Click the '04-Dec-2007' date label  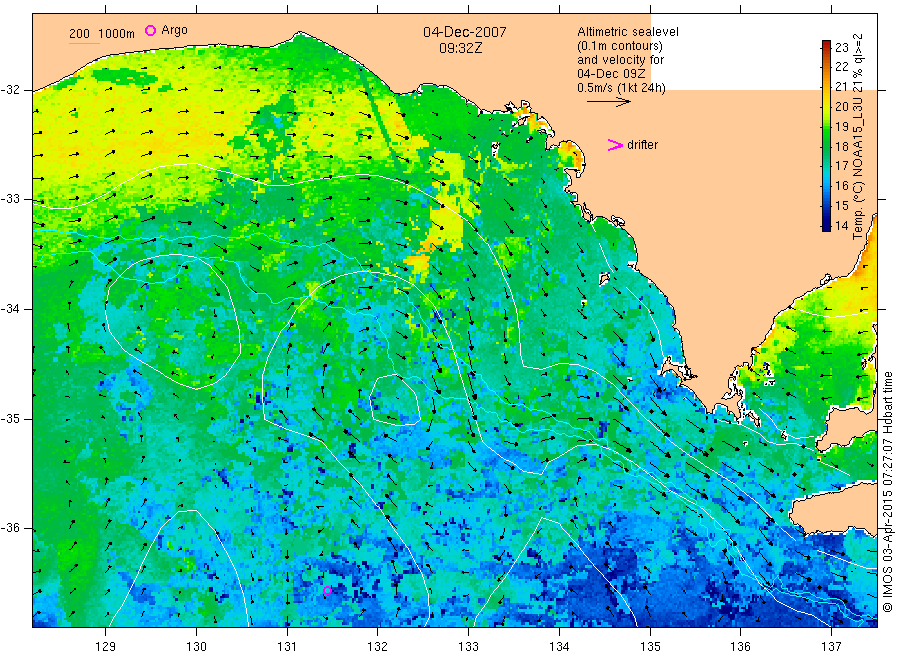(465, 32)
